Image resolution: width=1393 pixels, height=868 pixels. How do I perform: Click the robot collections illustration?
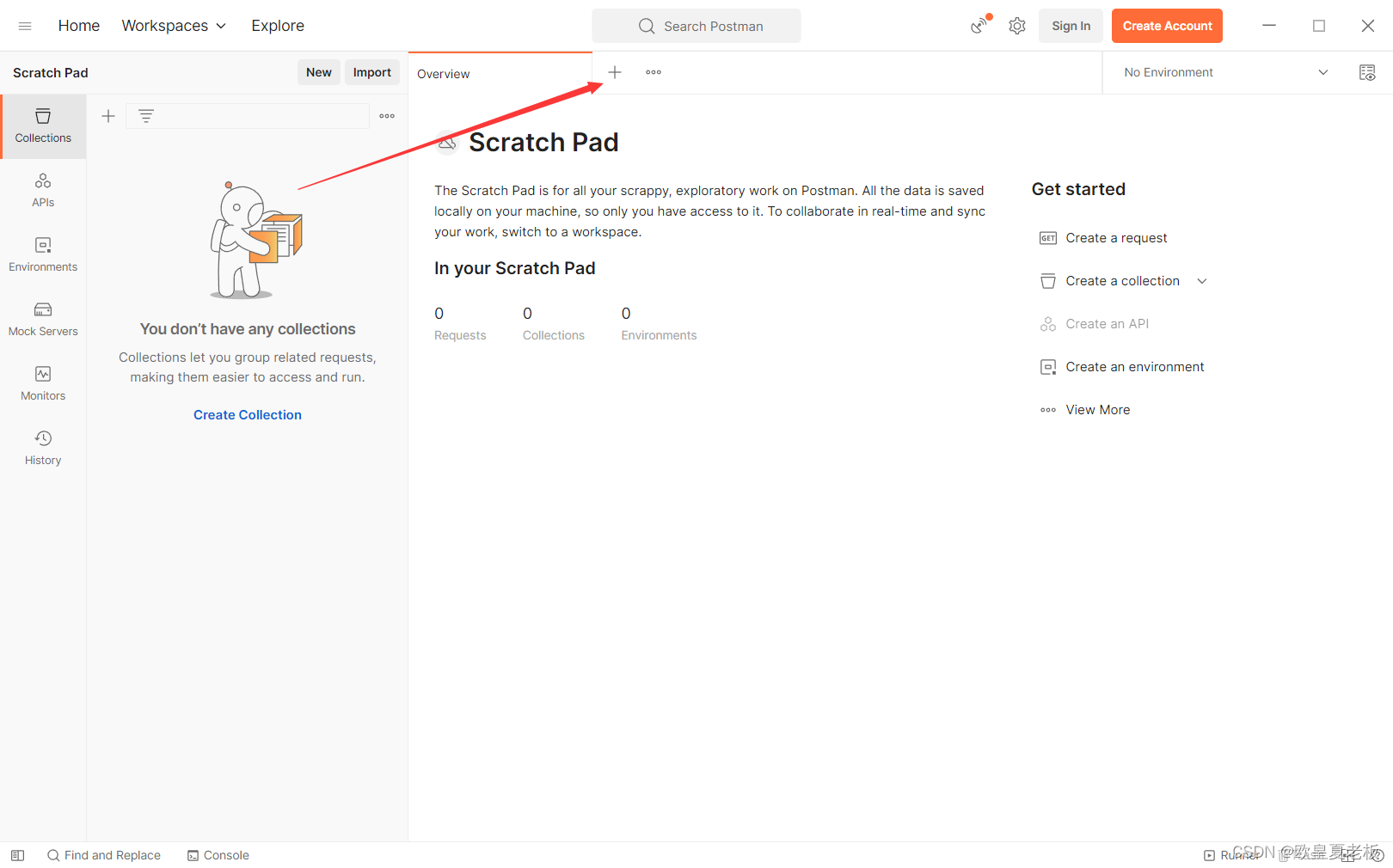tap(256, 241)
